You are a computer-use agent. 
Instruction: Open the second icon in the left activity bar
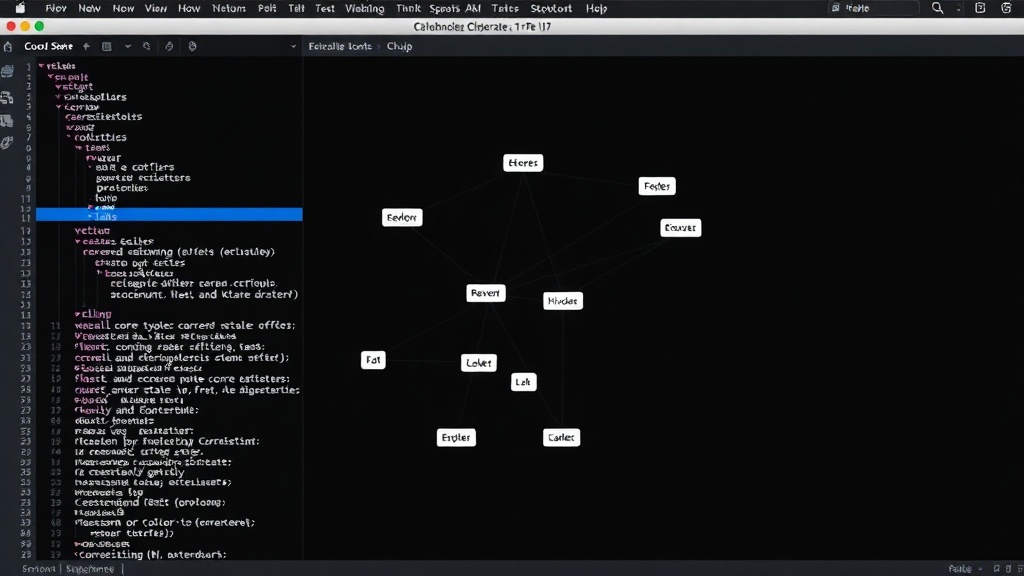tap(7, 97)
